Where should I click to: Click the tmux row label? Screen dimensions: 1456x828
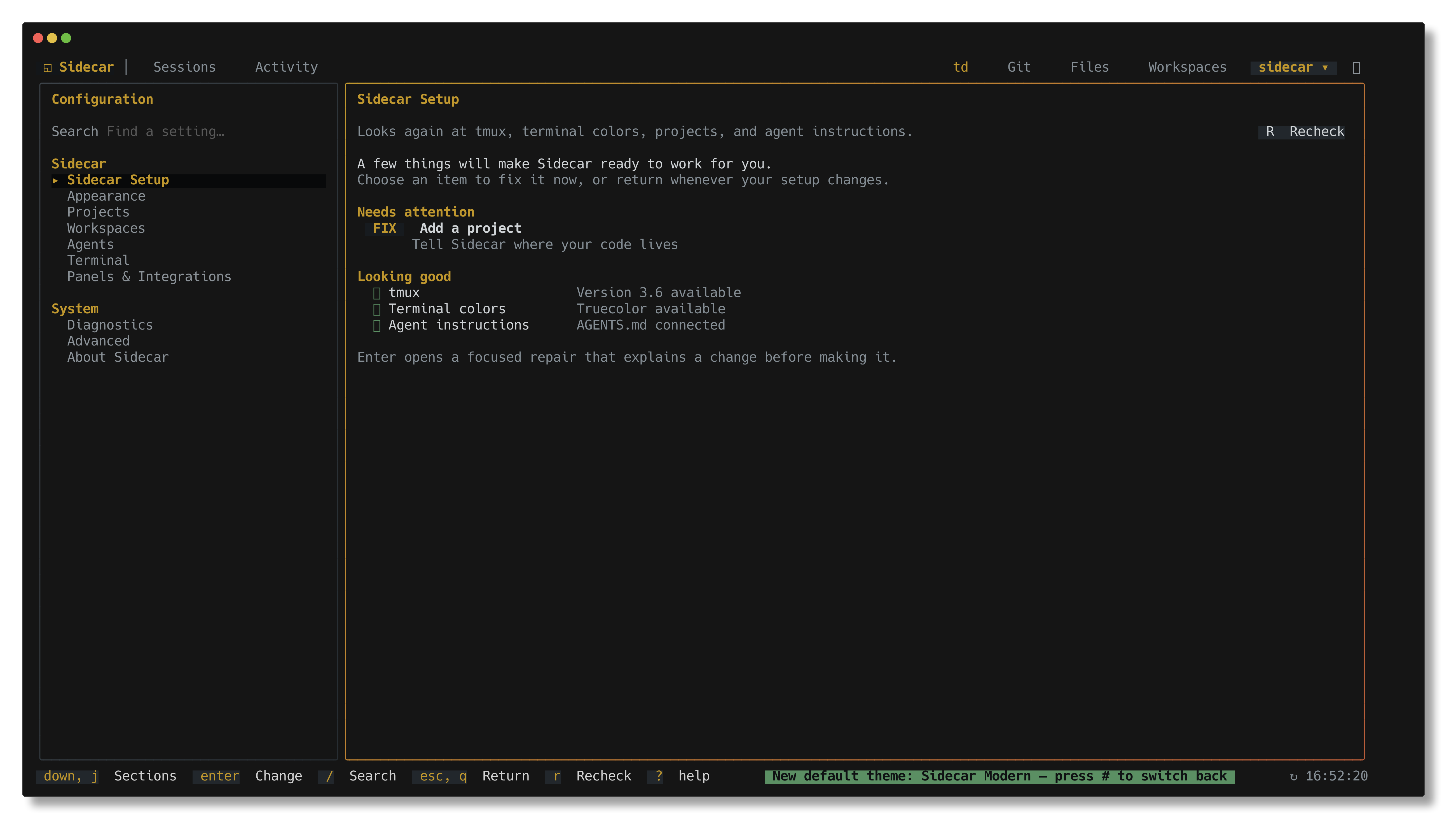click(404, 293)
